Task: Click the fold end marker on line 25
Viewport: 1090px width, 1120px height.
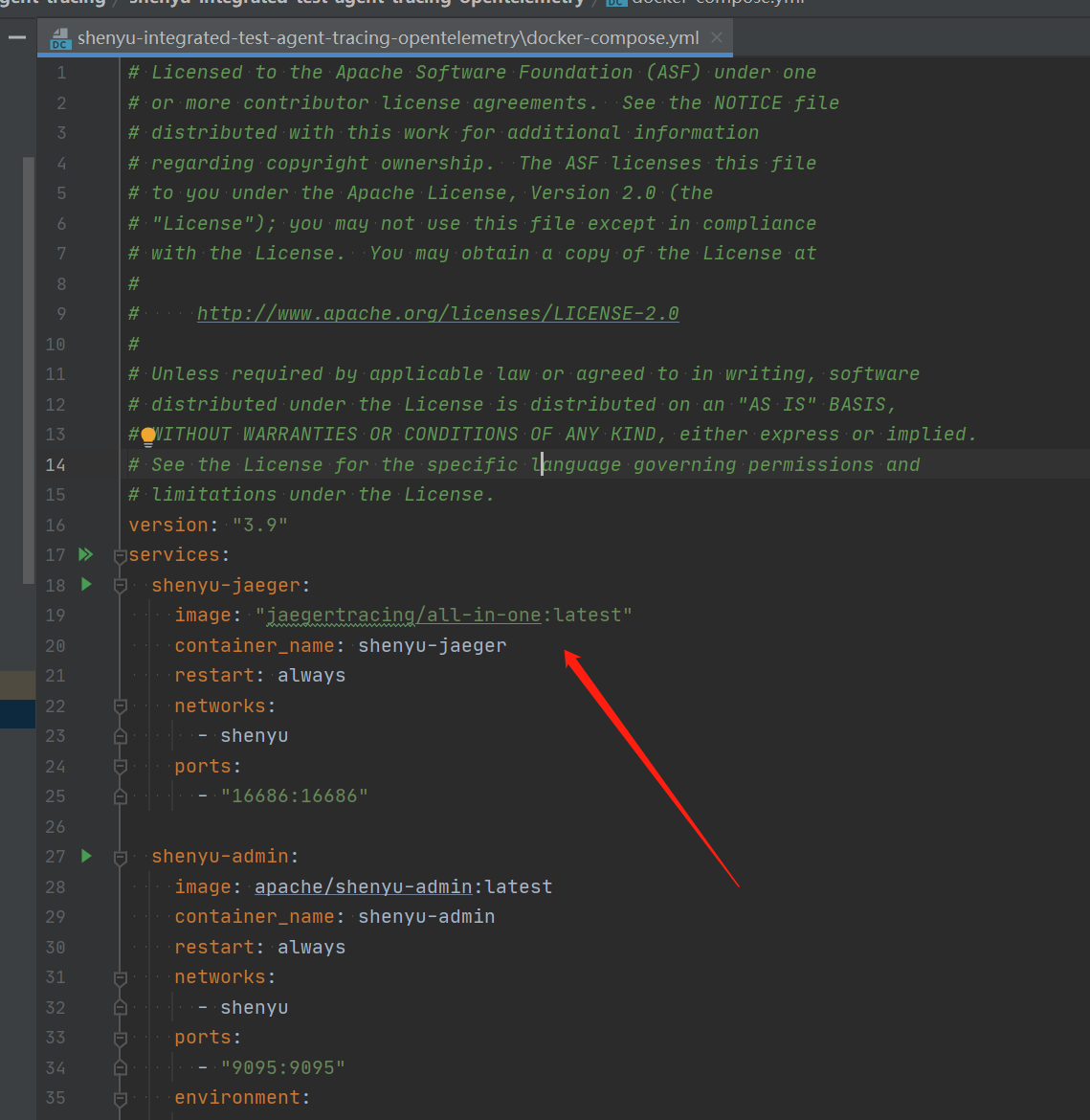Action: click(120, 796)
